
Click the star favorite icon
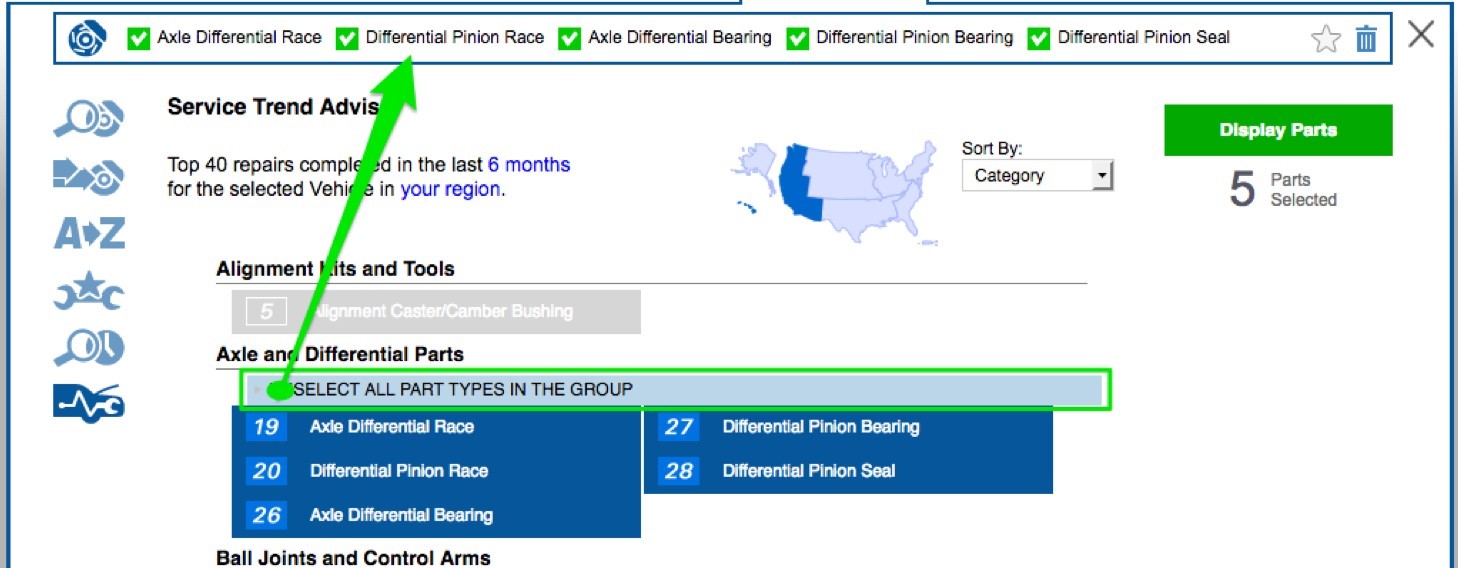[x=1325, y=39]
